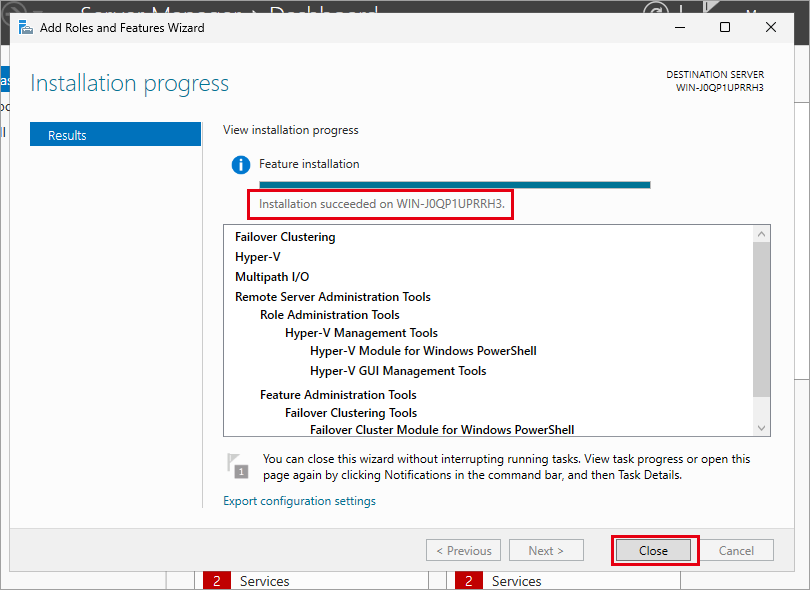Click the Cancel button
The height and width of the screenshot is (590, 810).
coord(736,550)
